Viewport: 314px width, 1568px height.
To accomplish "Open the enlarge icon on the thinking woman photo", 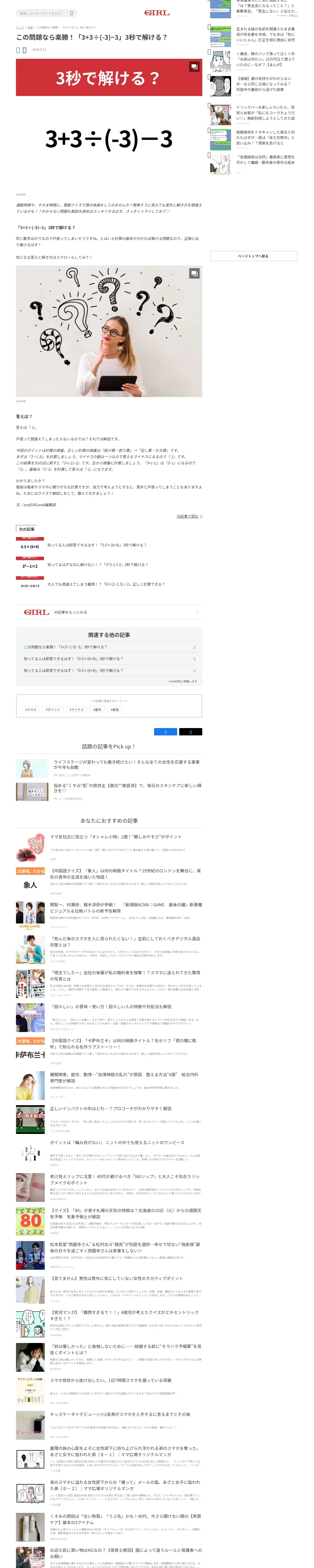I will pos(194,274).
